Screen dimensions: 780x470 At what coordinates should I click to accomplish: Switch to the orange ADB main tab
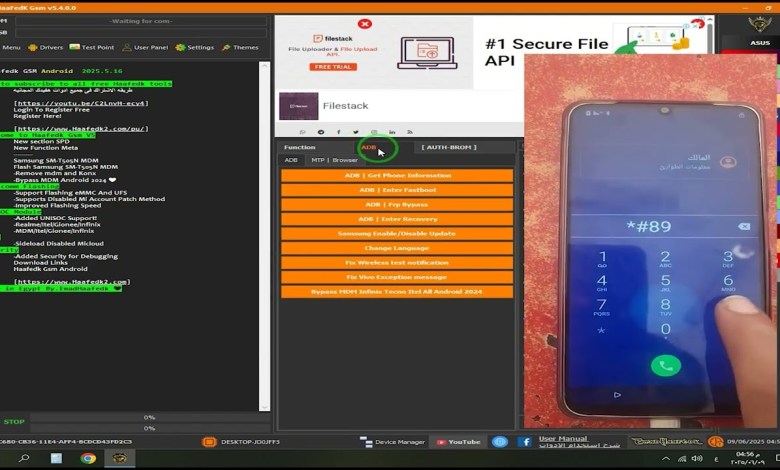pyautogui.click(x=369, y=147)
